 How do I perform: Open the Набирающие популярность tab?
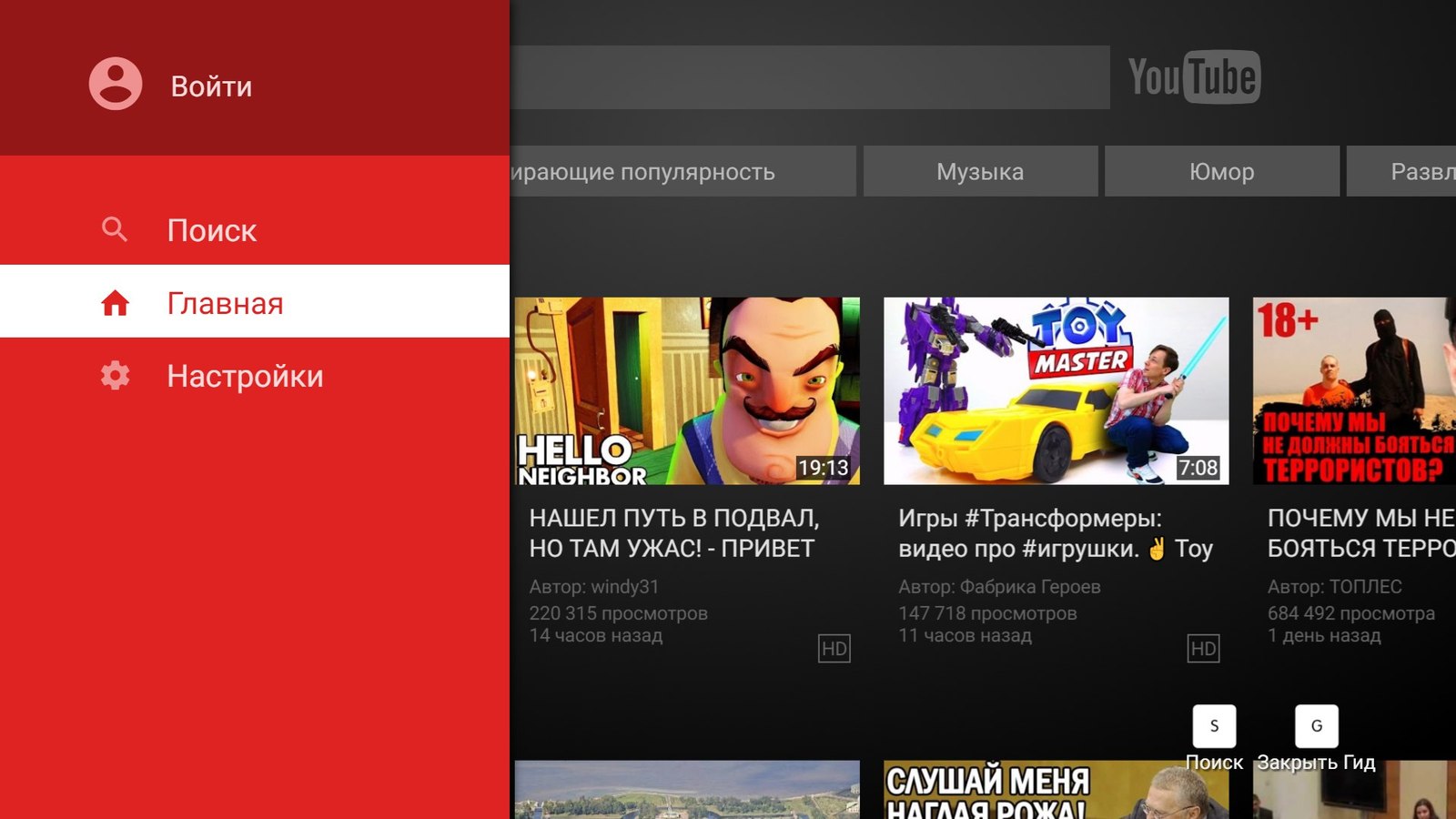[x=682, y=171]
